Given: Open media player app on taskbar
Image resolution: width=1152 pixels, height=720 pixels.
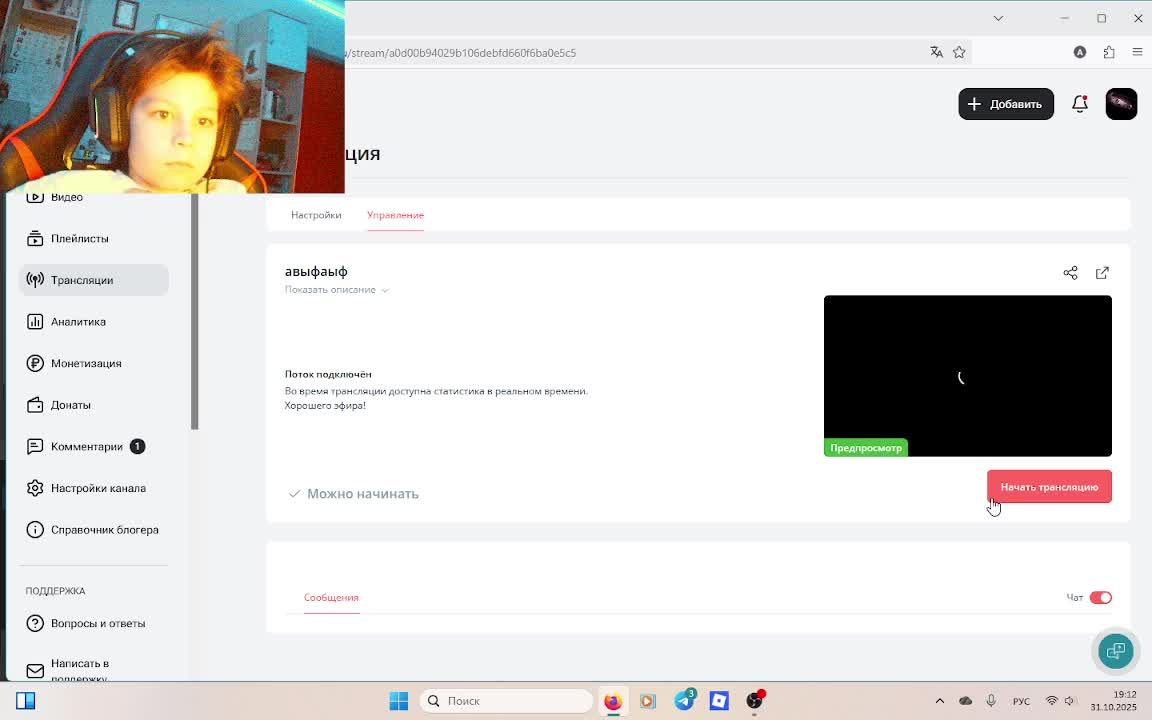Looking at the screenshot, I should (x=648, y=701).
